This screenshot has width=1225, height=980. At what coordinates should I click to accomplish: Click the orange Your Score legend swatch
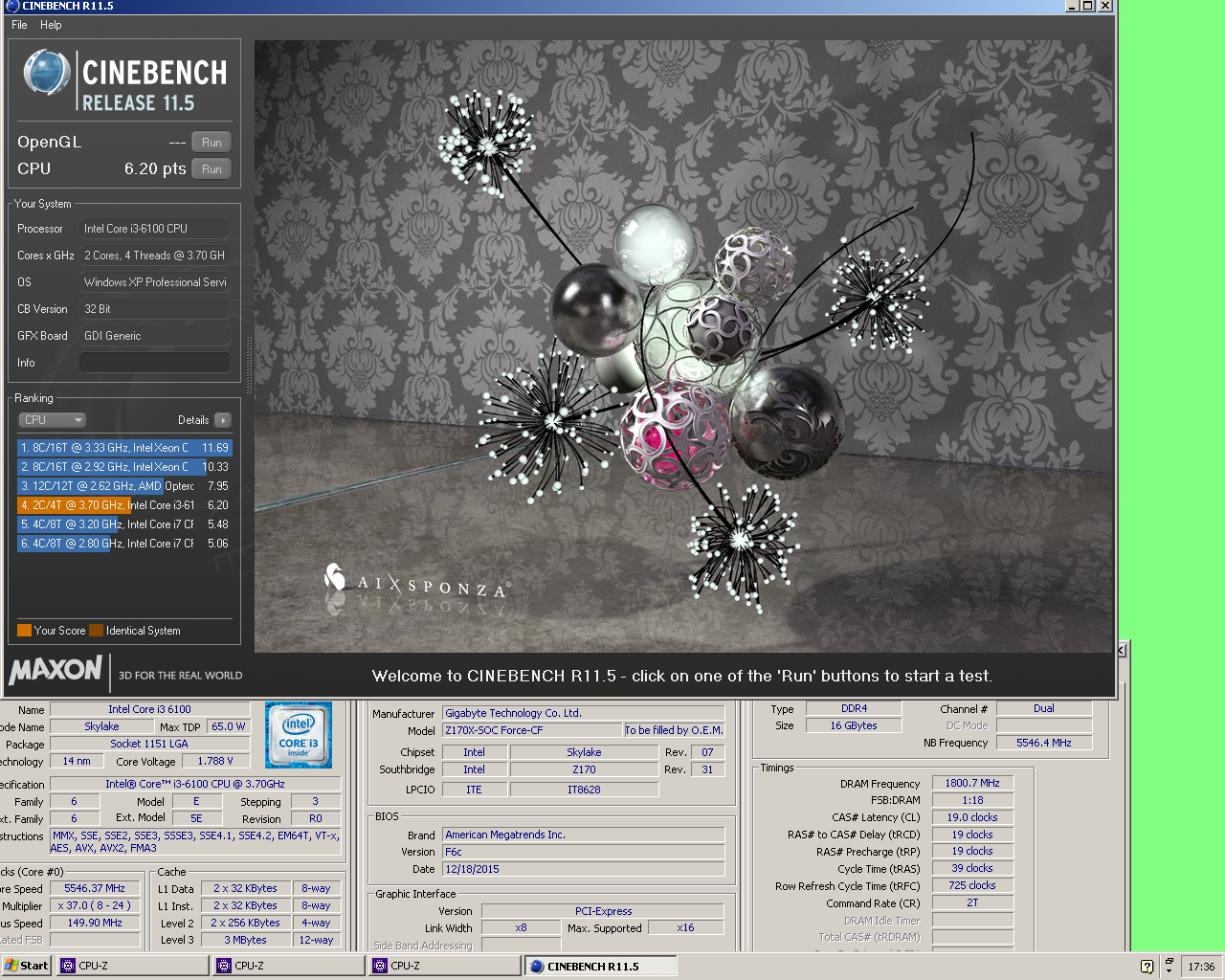(x=25, y=631)
